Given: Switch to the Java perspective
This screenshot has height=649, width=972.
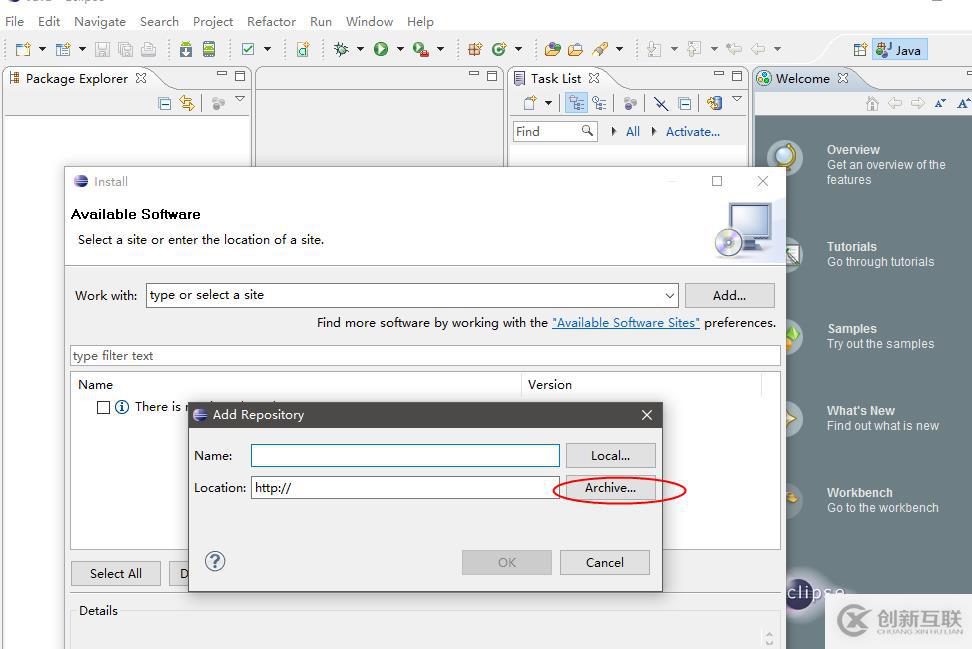Looking at the screenshot, I should [899, 50].
